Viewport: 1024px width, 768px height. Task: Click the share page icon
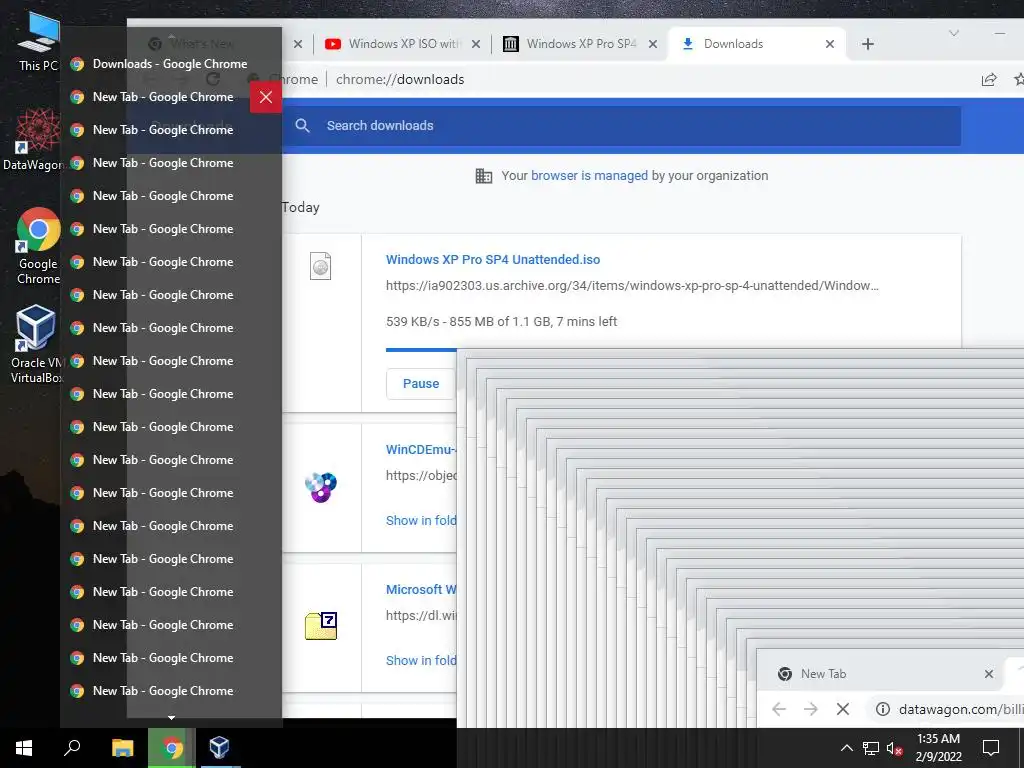(989, 80)
